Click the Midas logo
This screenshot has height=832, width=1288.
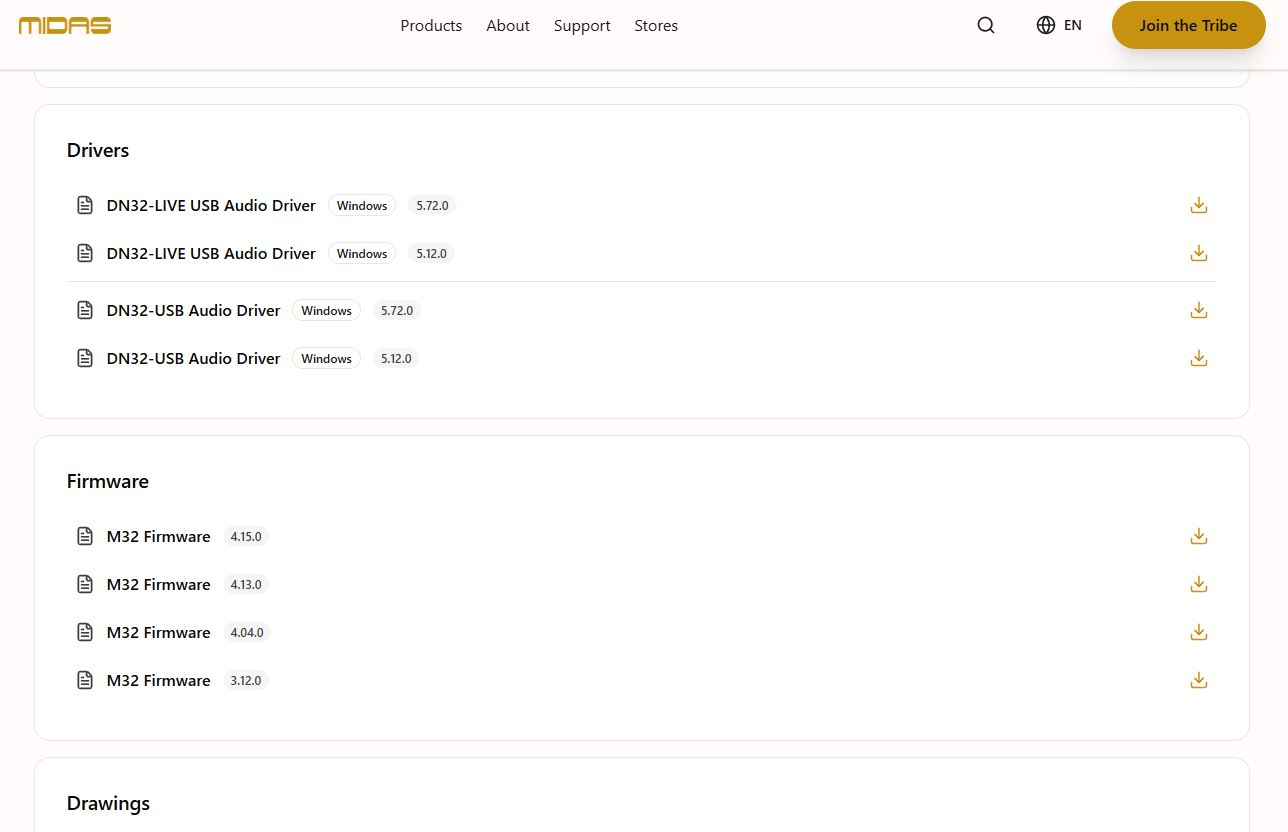point(65,25)
